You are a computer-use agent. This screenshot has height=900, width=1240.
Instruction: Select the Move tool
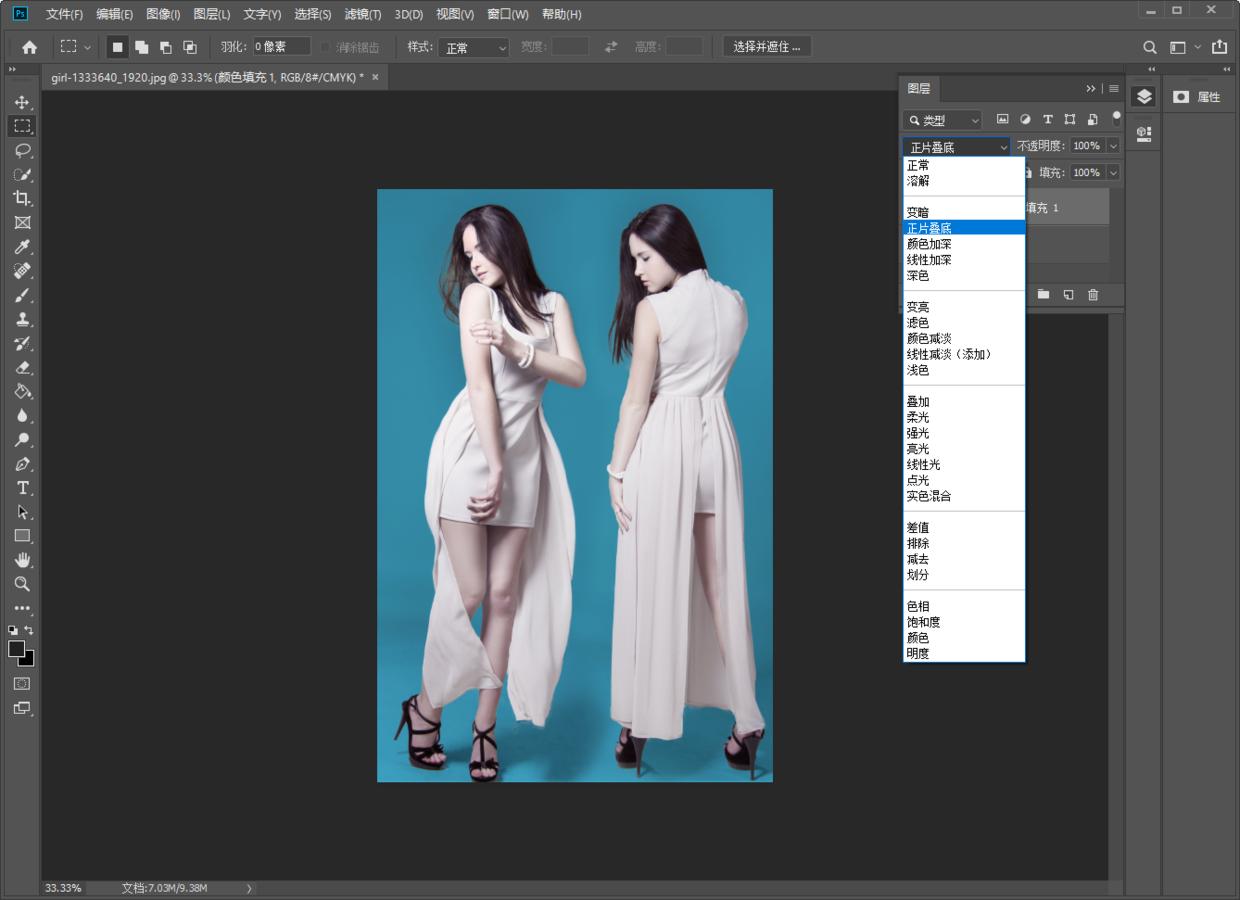[x=22, y=102]
